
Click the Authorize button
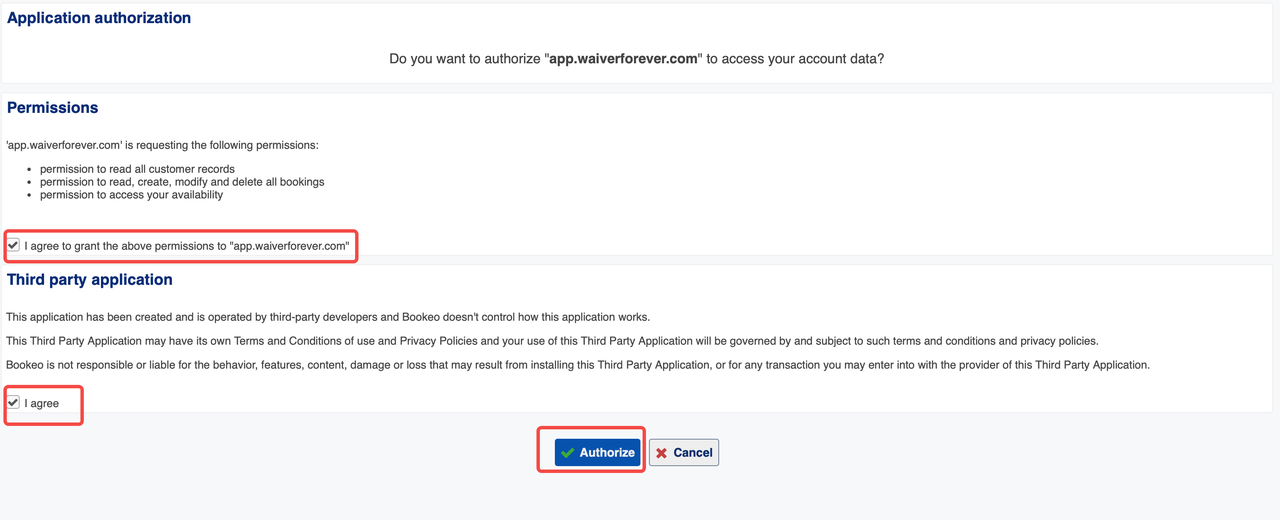click(597, 452)
